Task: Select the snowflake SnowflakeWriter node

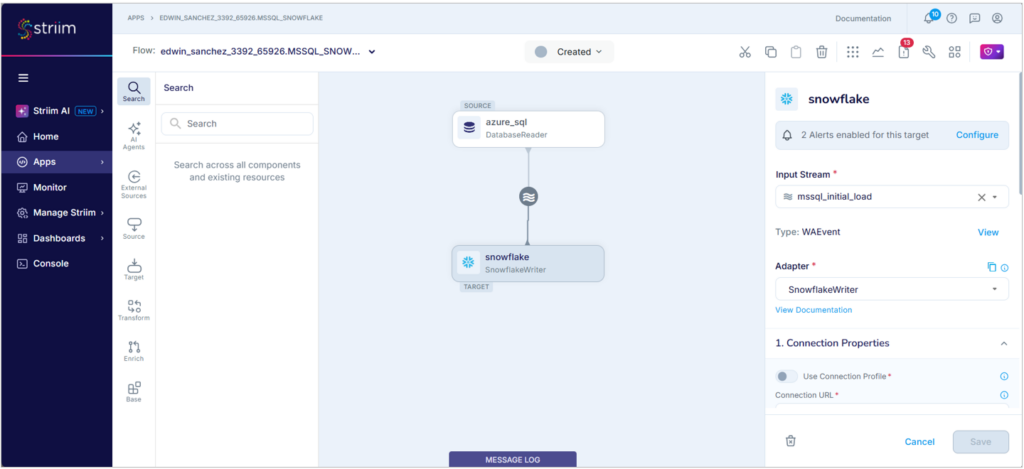Action: click(528, 263)
